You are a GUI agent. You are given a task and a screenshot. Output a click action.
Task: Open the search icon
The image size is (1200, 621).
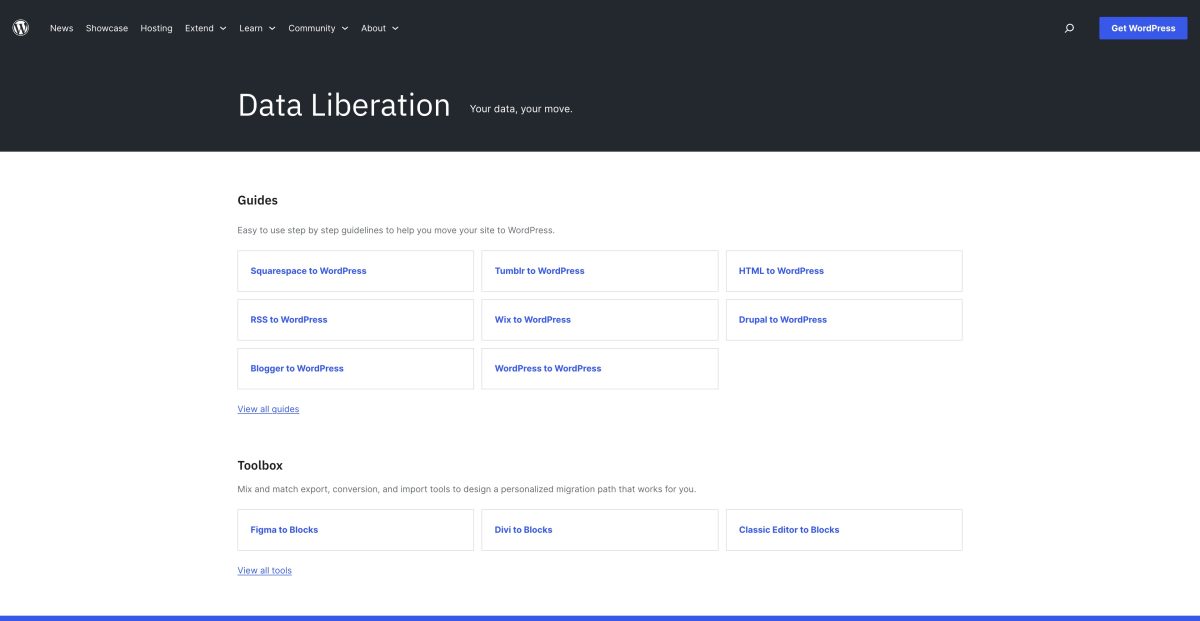click(x=1068, y=27)
